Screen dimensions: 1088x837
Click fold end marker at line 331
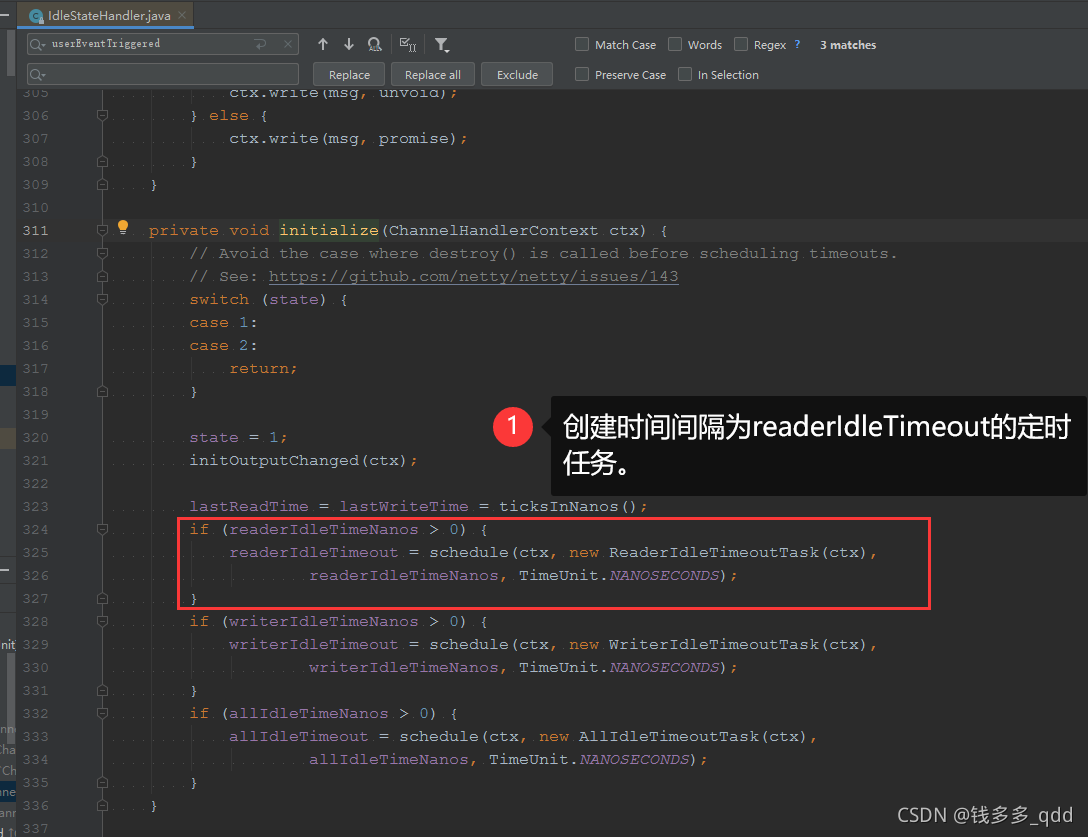point(102,691)
